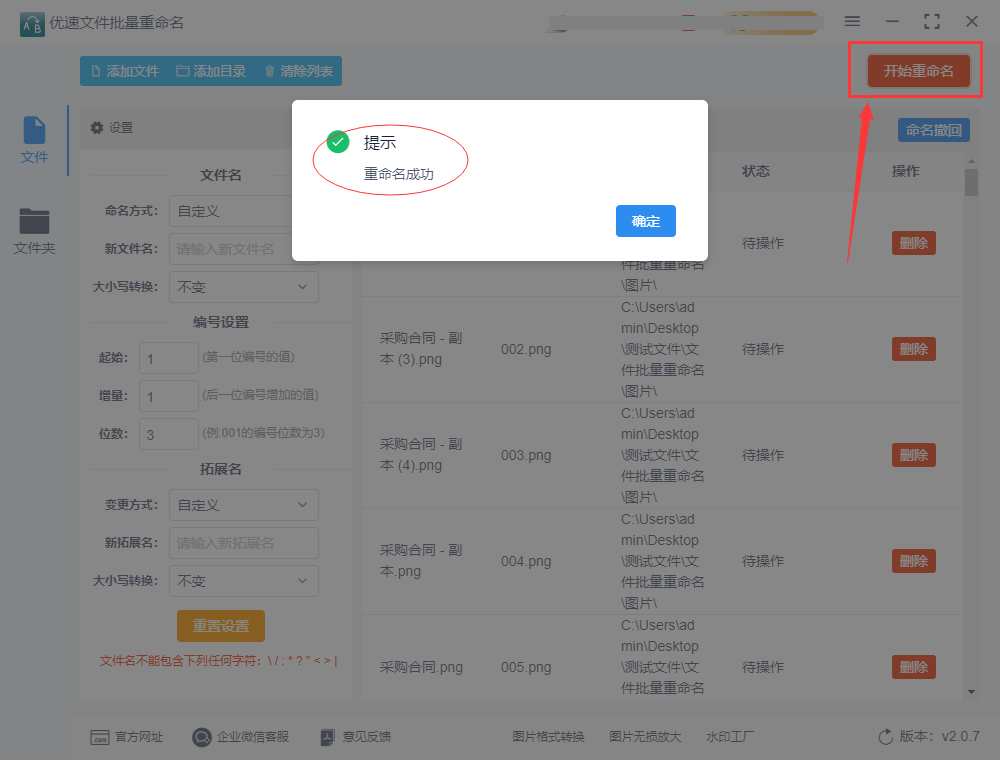This screenshot has width=1000, height=760.
Task: Open the 命名方式 自定义 dropdown
Action: (244, 211)
